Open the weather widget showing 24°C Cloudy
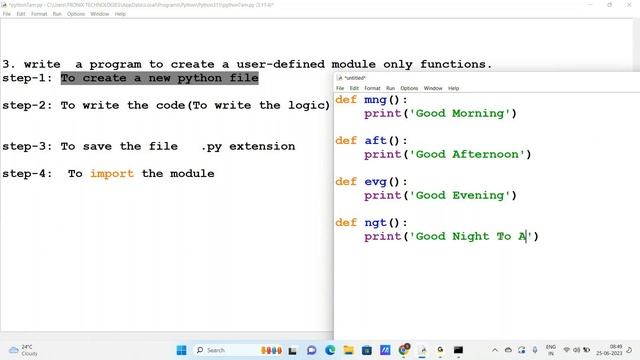Image resolution: width=640 pixels, height=360 pixels. (23, 350)
